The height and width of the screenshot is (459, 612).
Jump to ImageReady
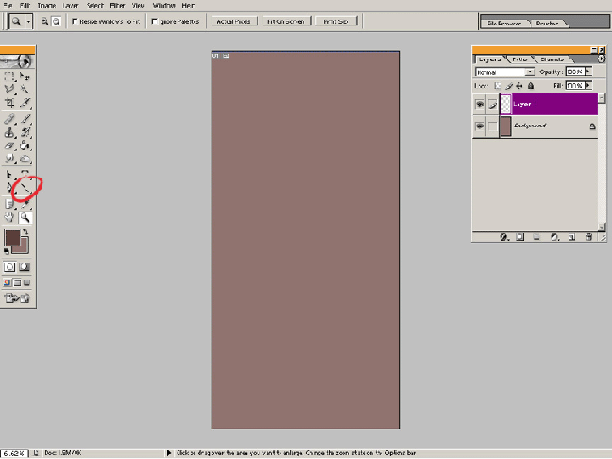tap(17, 299)
